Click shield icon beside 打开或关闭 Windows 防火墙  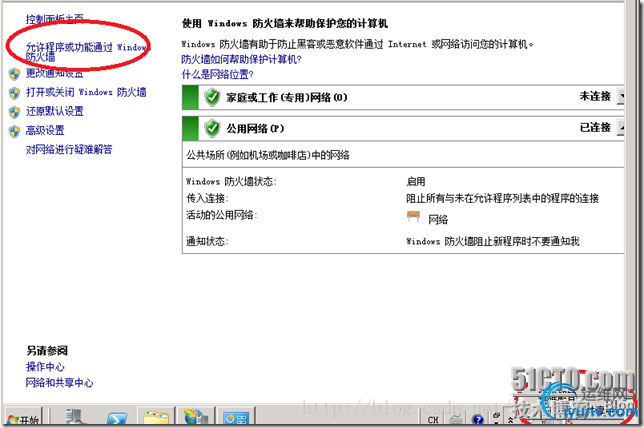click(14, 93)
